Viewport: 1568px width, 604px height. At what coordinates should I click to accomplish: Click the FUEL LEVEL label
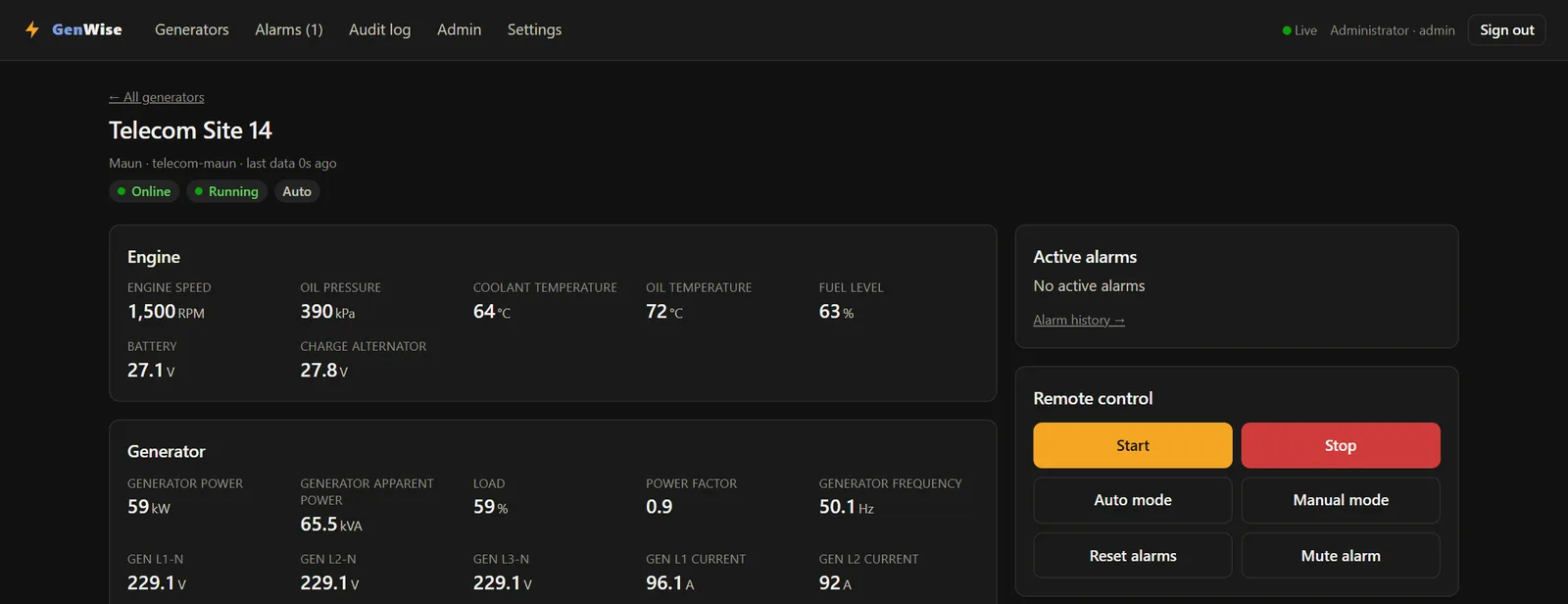point(852,287)
